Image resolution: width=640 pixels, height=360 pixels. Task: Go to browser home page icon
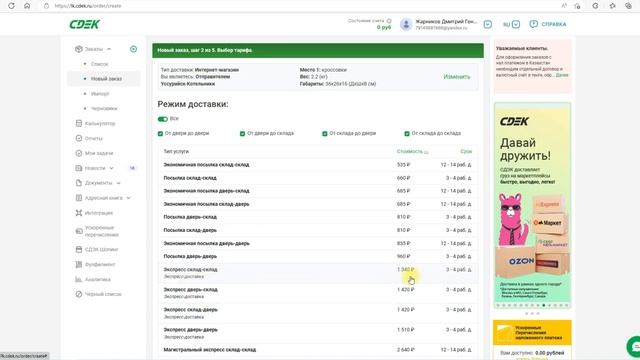(x=27, y=6)
